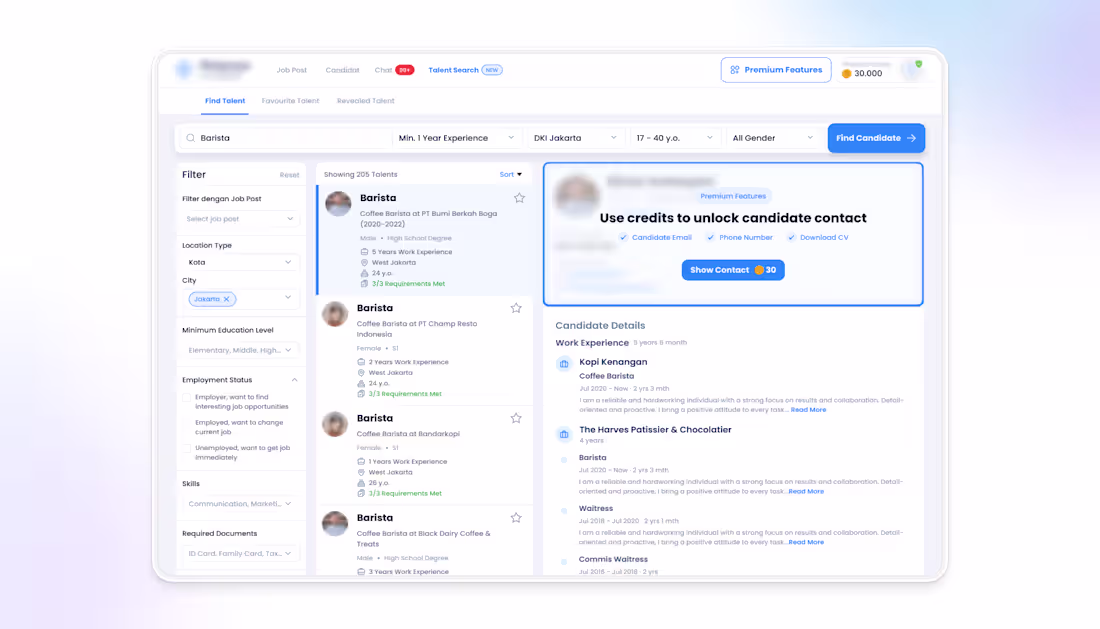Click Read More under the Barista role
Viewport: 1100px width, 629px height.
[806, 492]
